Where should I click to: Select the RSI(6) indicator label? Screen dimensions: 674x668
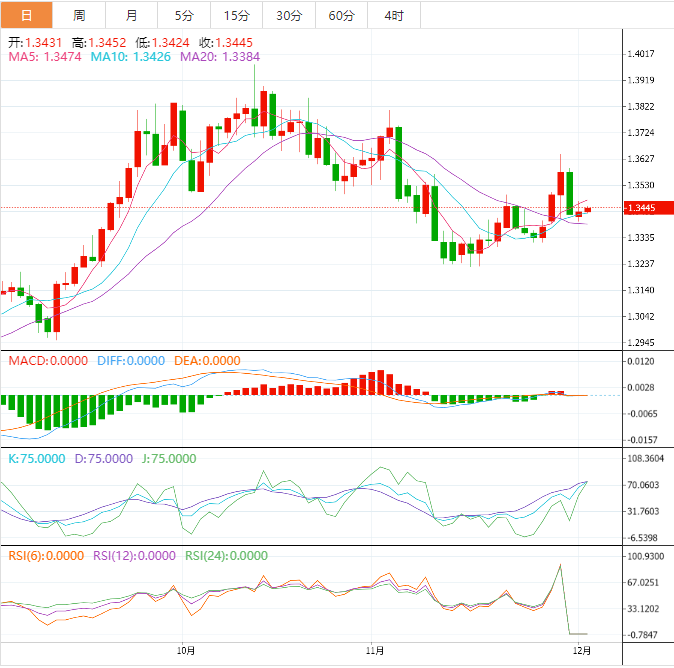coord(46,556)
